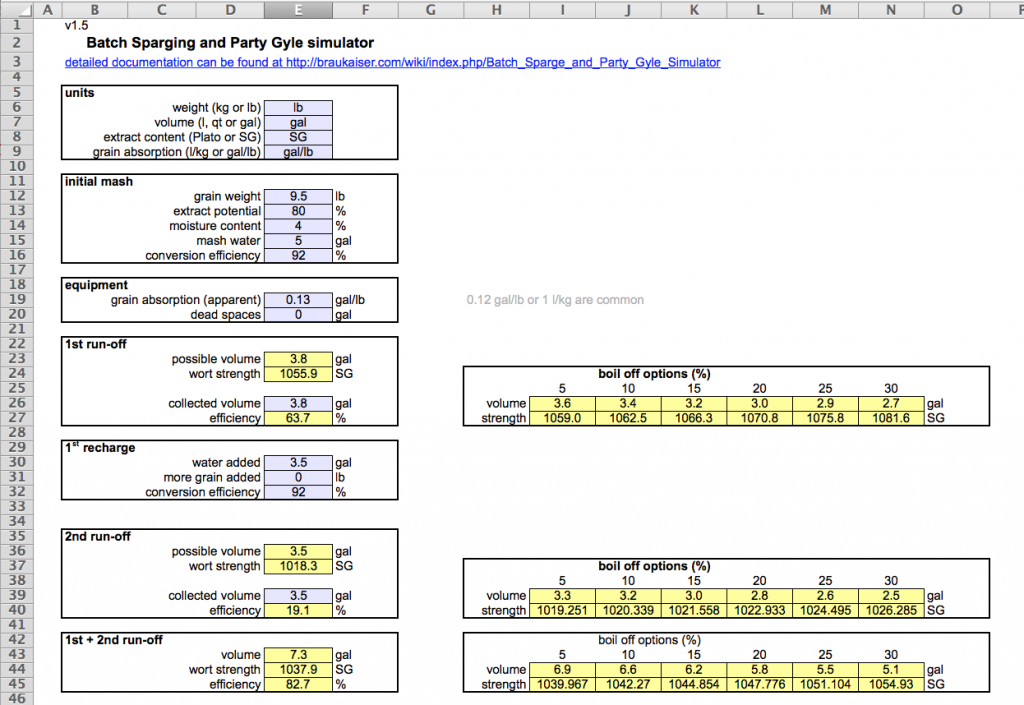Select the grain weight cell 9.5
The image size is (1024, 705).
click(298, 196)
